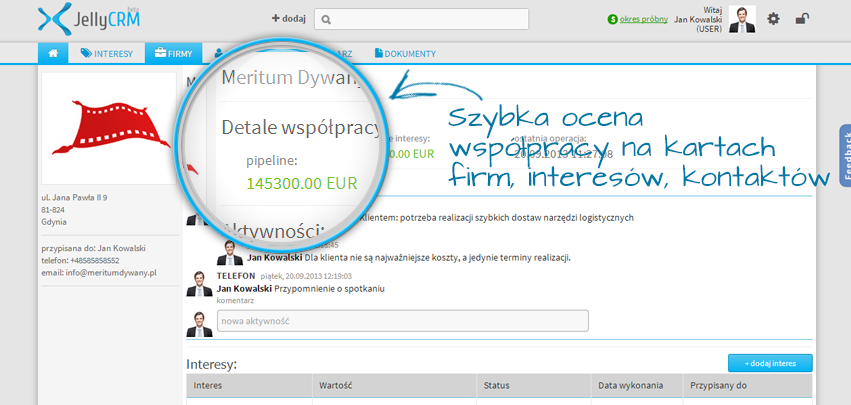Click the search magnifier icon
This screenshot has width=851, height=405.
pos(327,19)
